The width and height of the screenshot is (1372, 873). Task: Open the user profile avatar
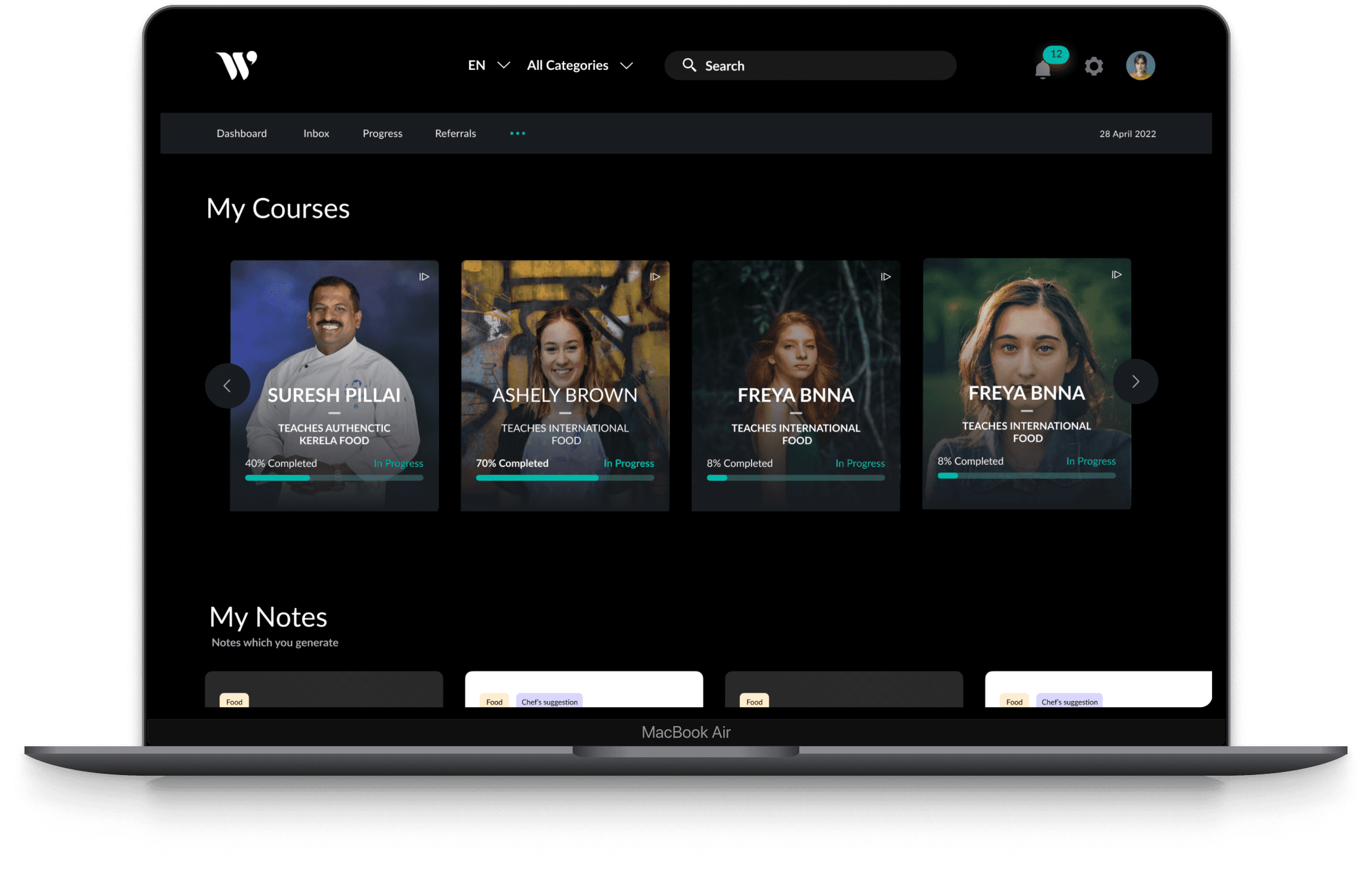tap(1140, 66)
